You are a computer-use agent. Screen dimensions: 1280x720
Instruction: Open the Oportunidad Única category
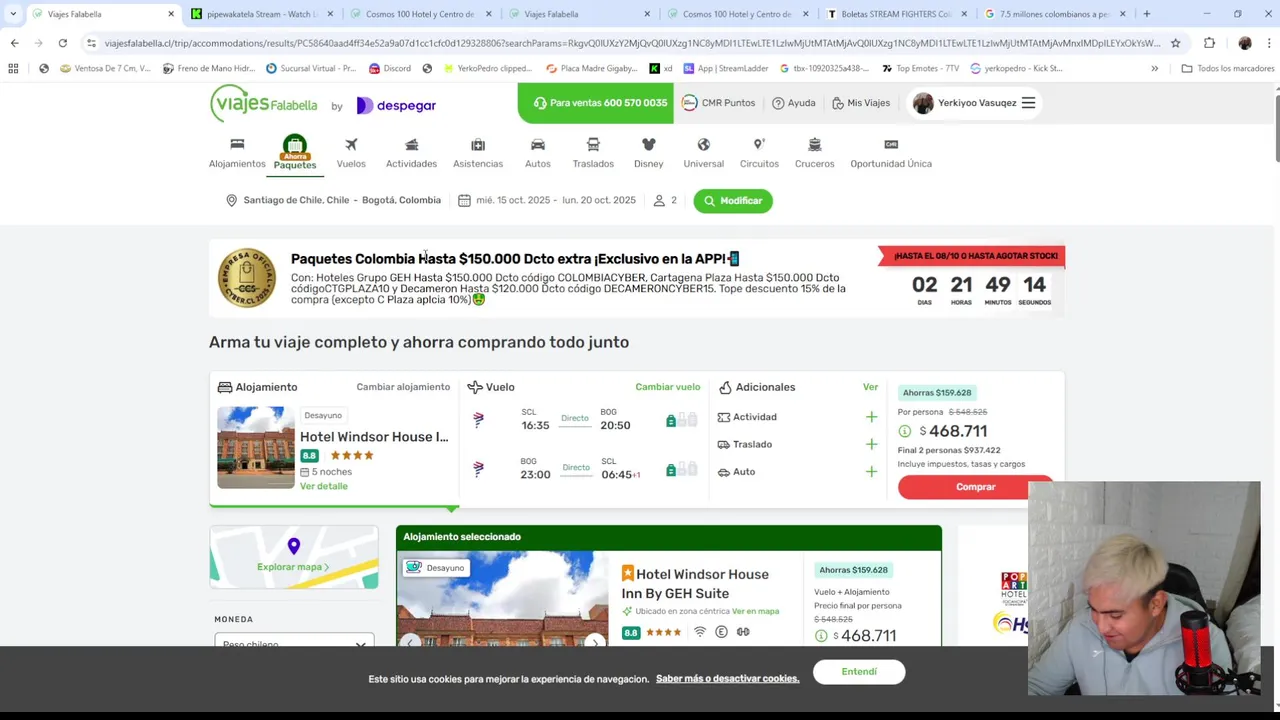click(x=891, y=153)
